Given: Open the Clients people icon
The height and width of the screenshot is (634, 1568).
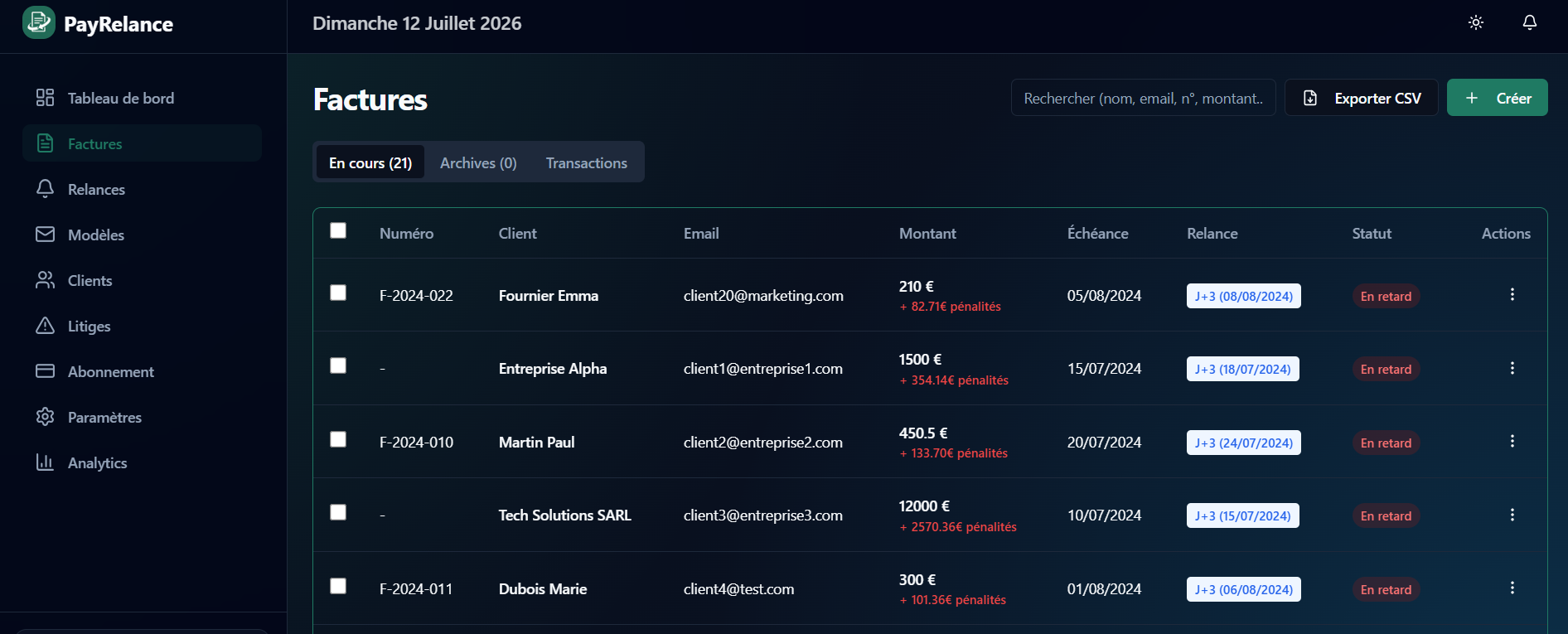Looking at the screenshot, I should (45, 280).
